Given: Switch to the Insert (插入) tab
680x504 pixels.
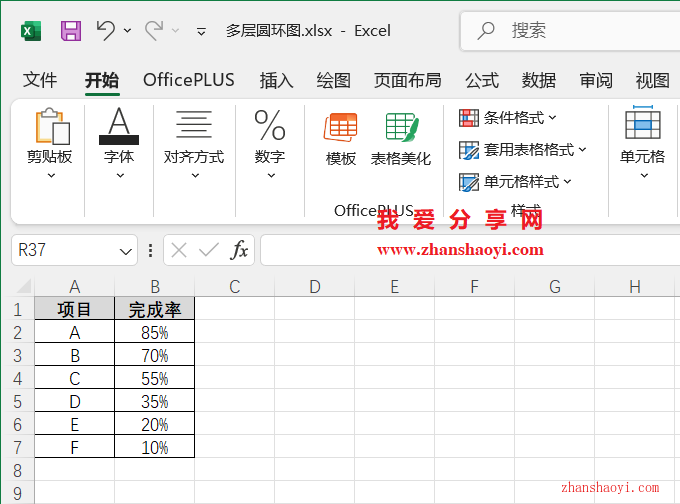Looking at the screenshot, I should click(276, 80).
